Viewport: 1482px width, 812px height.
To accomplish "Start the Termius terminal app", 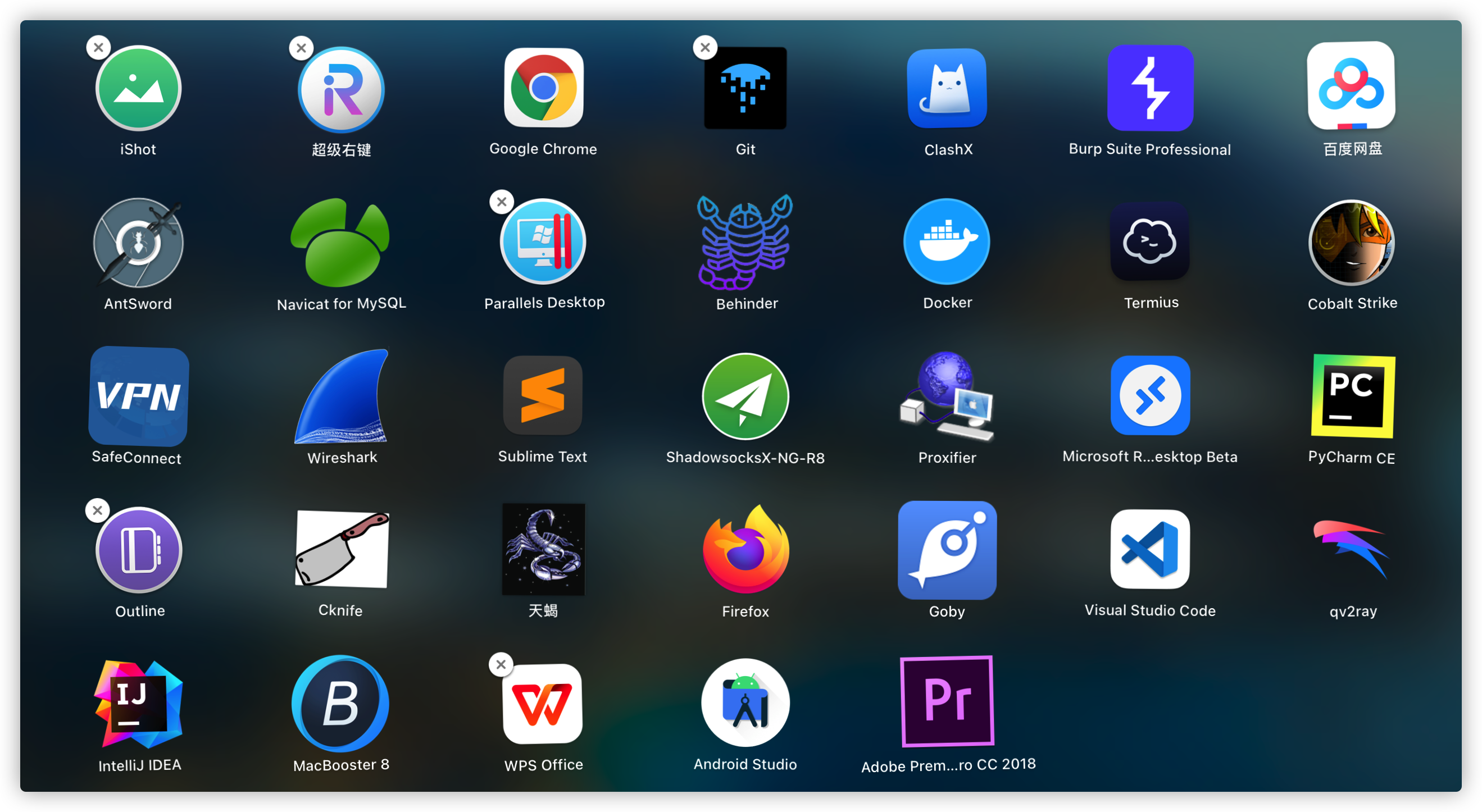I will (1149, 241).
